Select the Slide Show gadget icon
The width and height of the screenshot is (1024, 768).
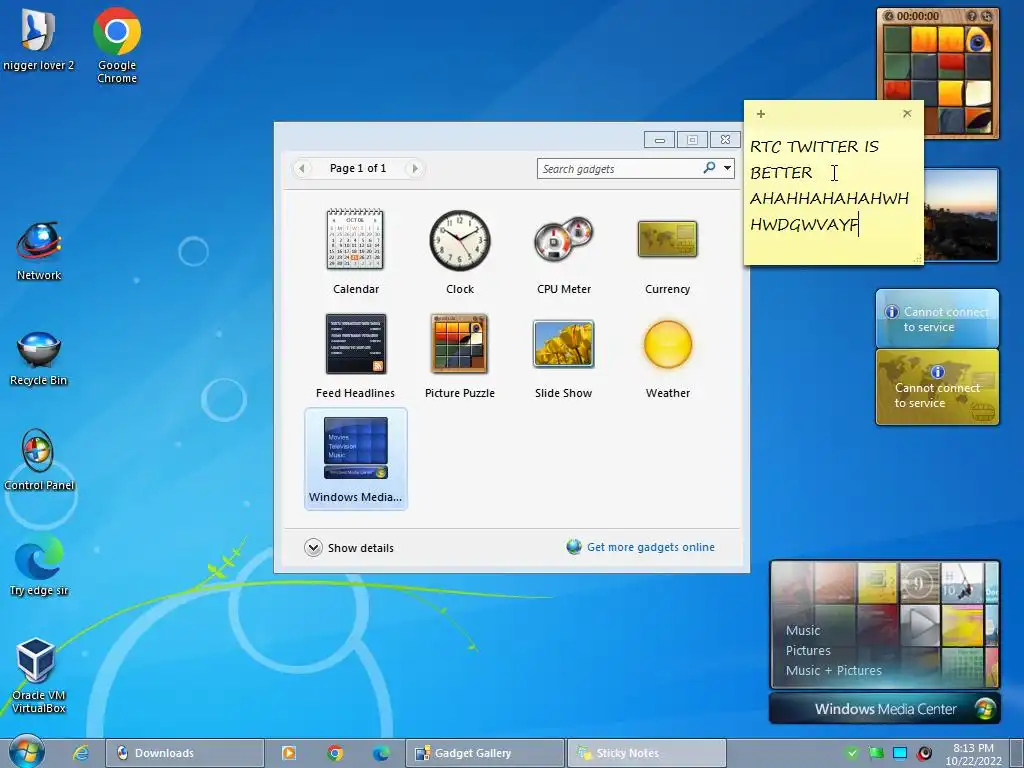tap(564, 344)
